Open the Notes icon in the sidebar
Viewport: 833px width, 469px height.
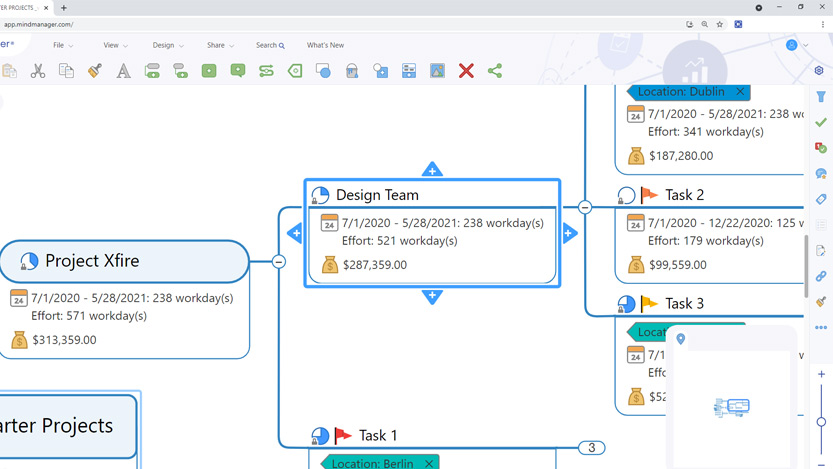coord(821,250)
